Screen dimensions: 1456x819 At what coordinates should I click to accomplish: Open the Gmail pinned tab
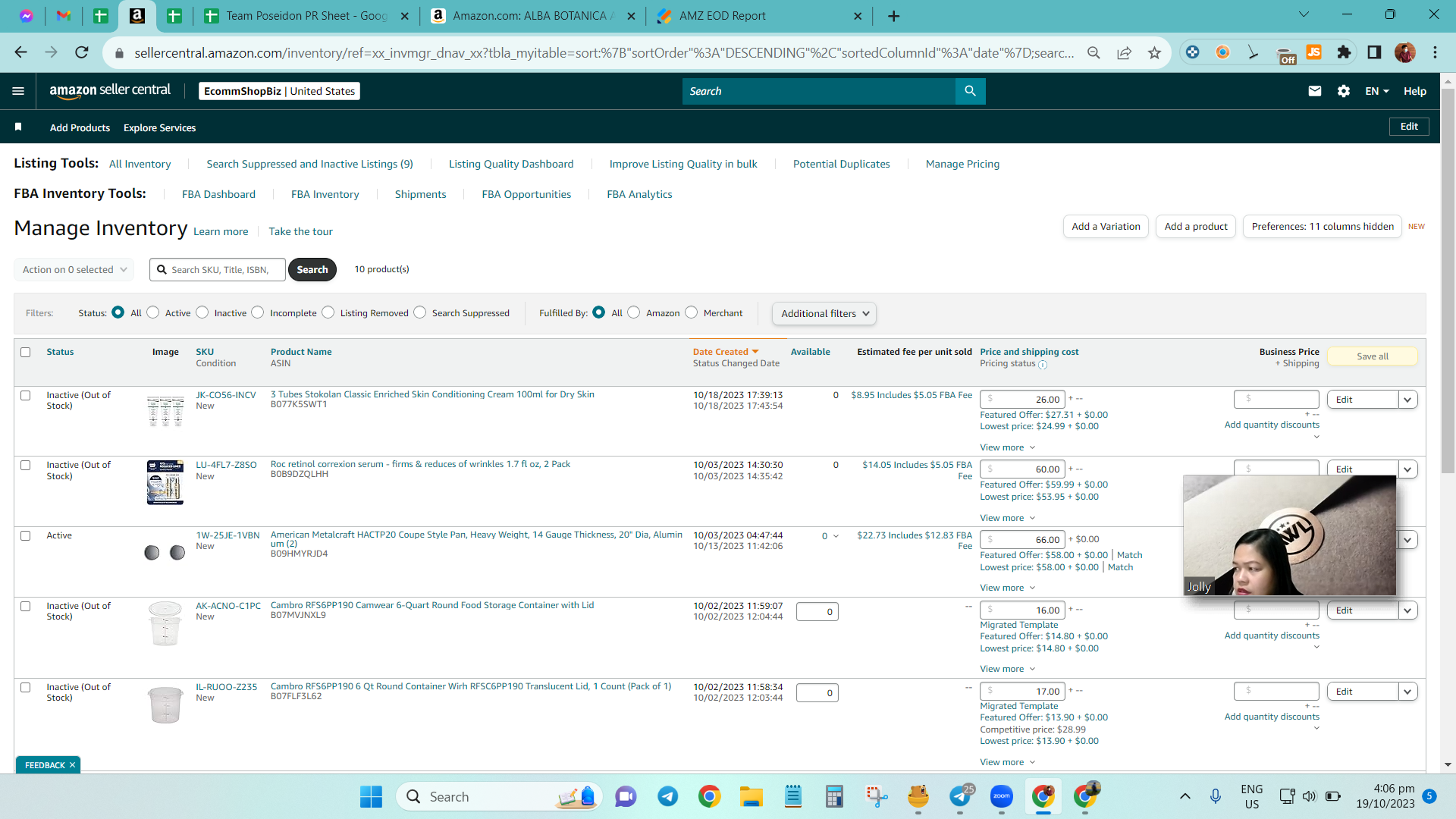64,16
